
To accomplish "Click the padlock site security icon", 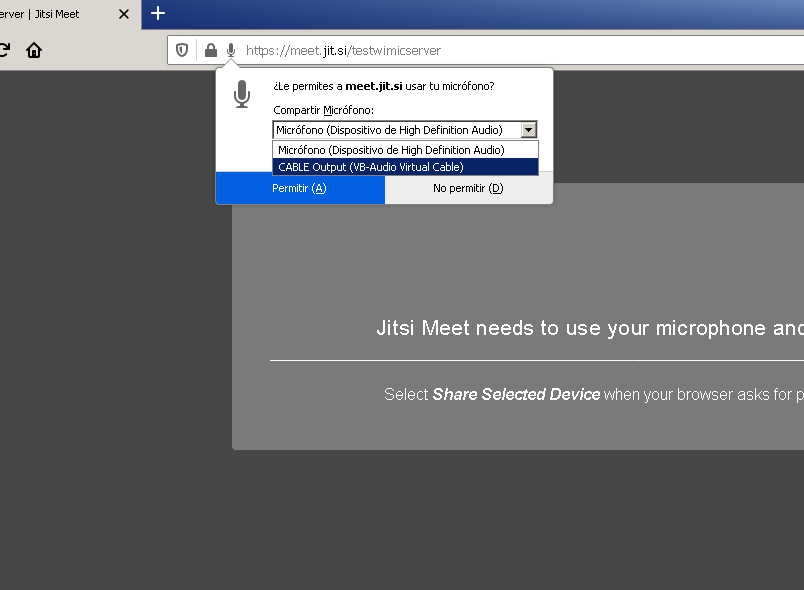I will click(x=210, y=50).
